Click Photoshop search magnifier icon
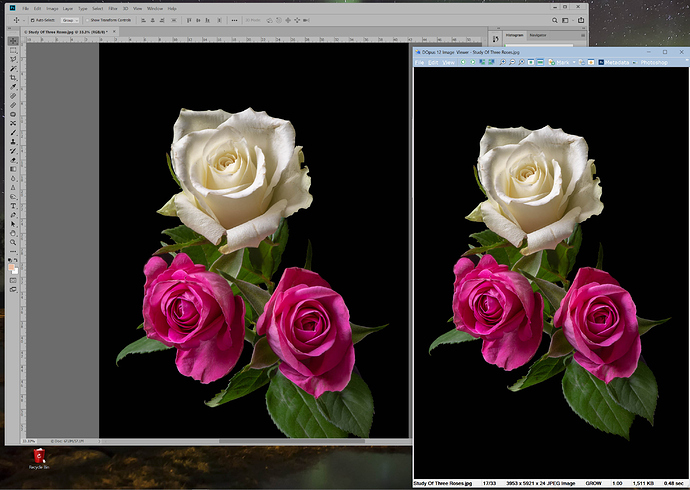The width and height of the screenshot is (690, 490). (x=555, y=20)
